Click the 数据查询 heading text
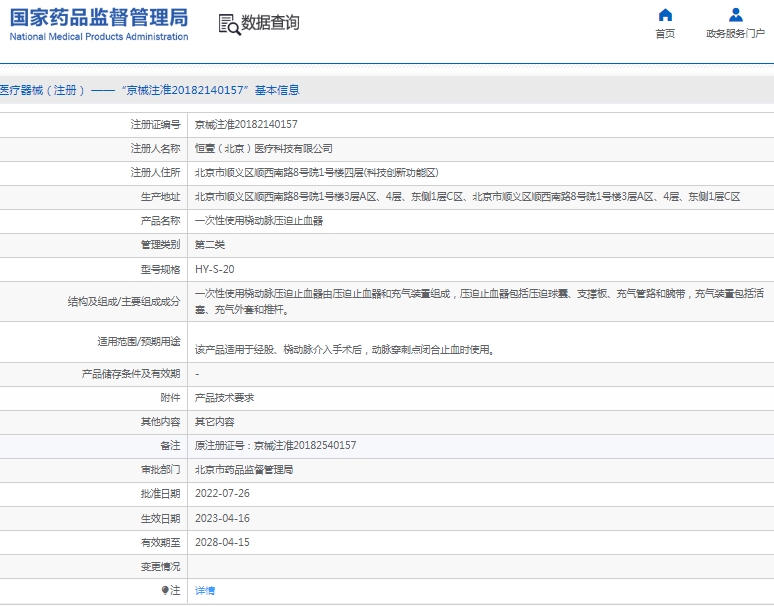Image resolution: width=774 pixels, height=606 pixels. [x=270, y=23]
